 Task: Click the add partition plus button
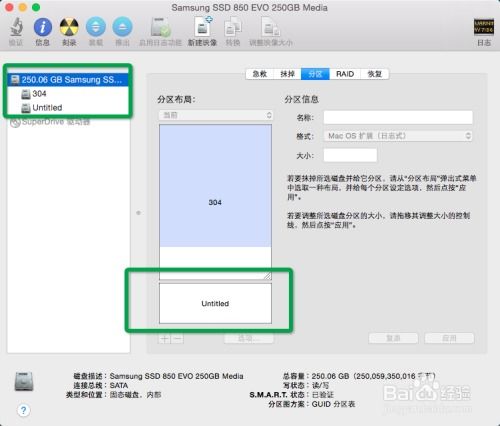pyautogui.click(x=164, y=339)
